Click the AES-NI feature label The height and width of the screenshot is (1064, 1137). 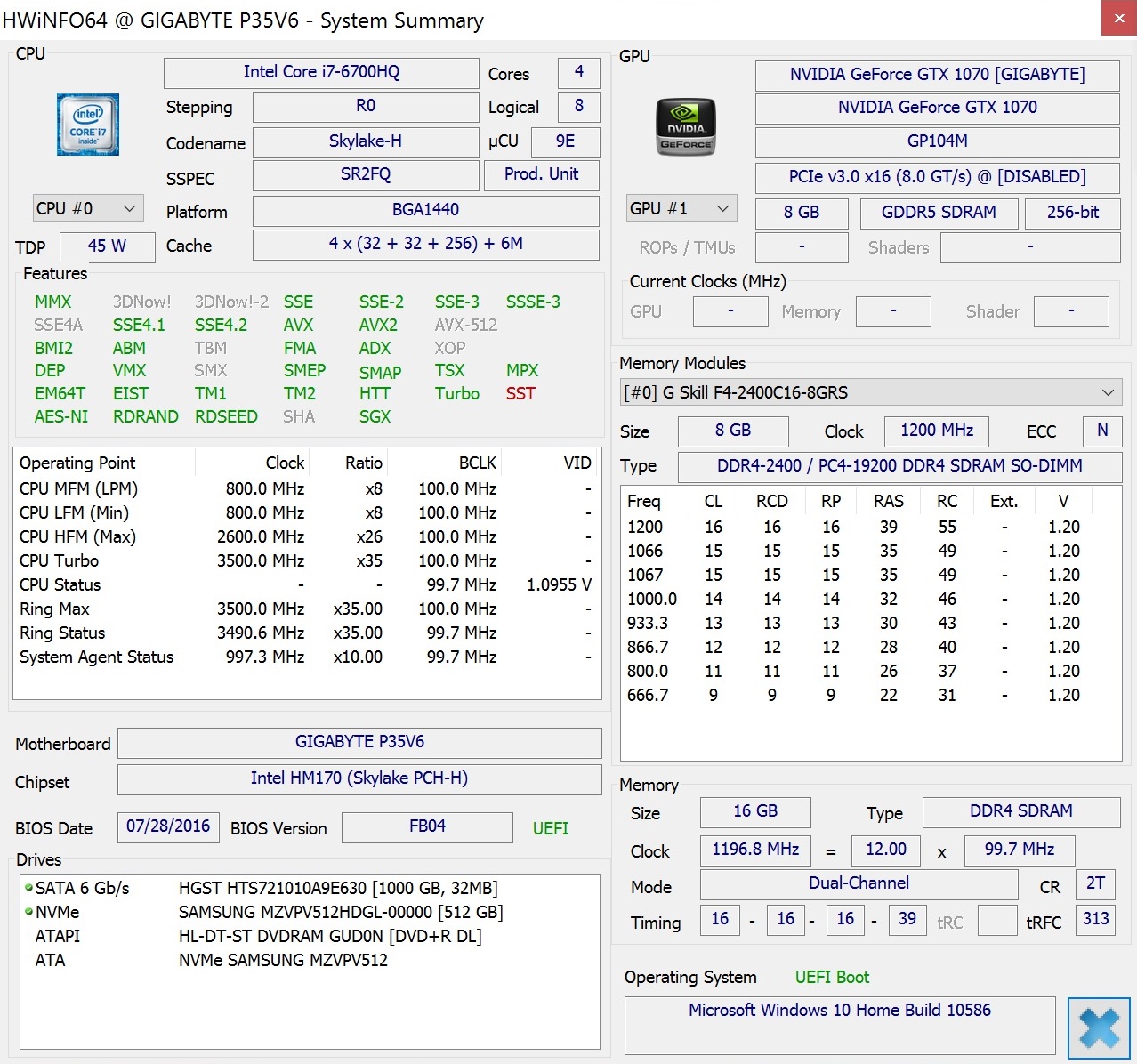61,416
